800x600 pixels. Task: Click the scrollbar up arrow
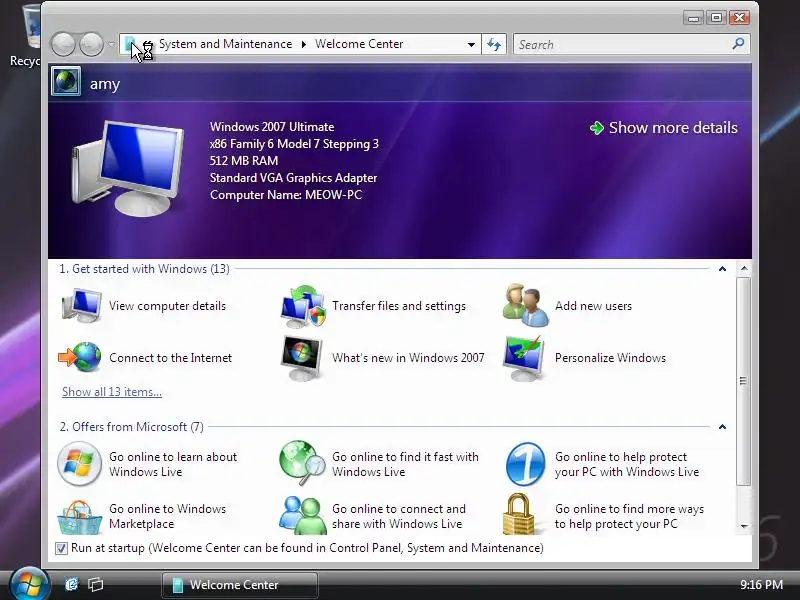click(x=744, y=268)
